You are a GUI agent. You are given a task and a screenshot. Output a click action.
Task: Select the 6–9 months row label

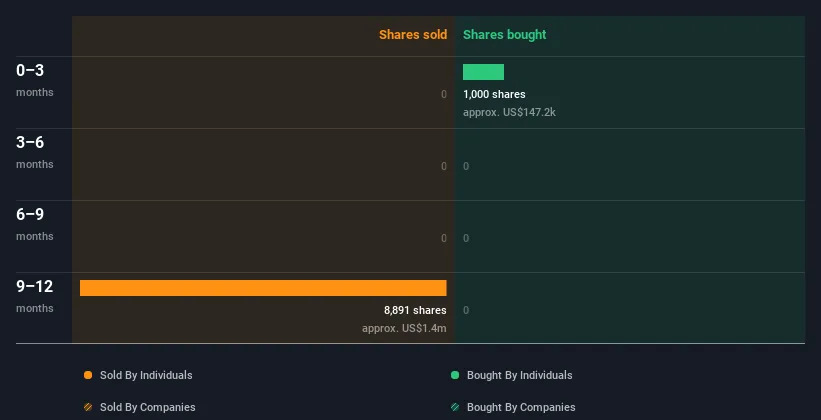pyautogui.click(x=35, y=225)
